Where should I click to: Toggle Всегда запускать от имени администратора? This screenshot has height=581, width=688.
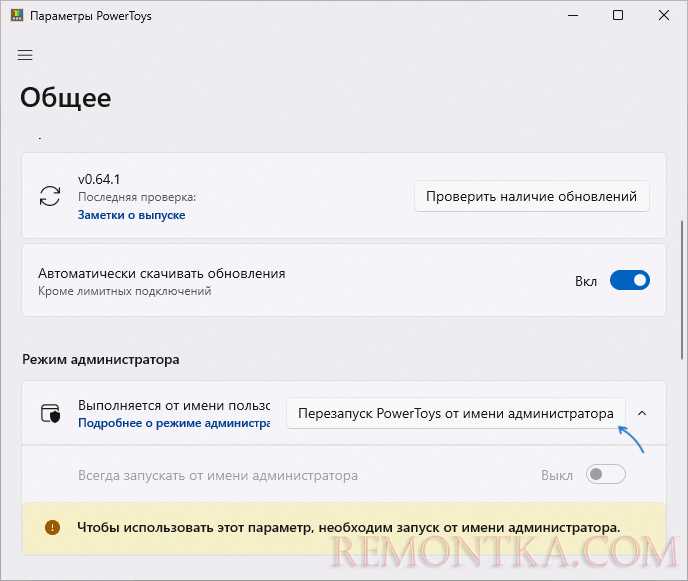point(606,474)
